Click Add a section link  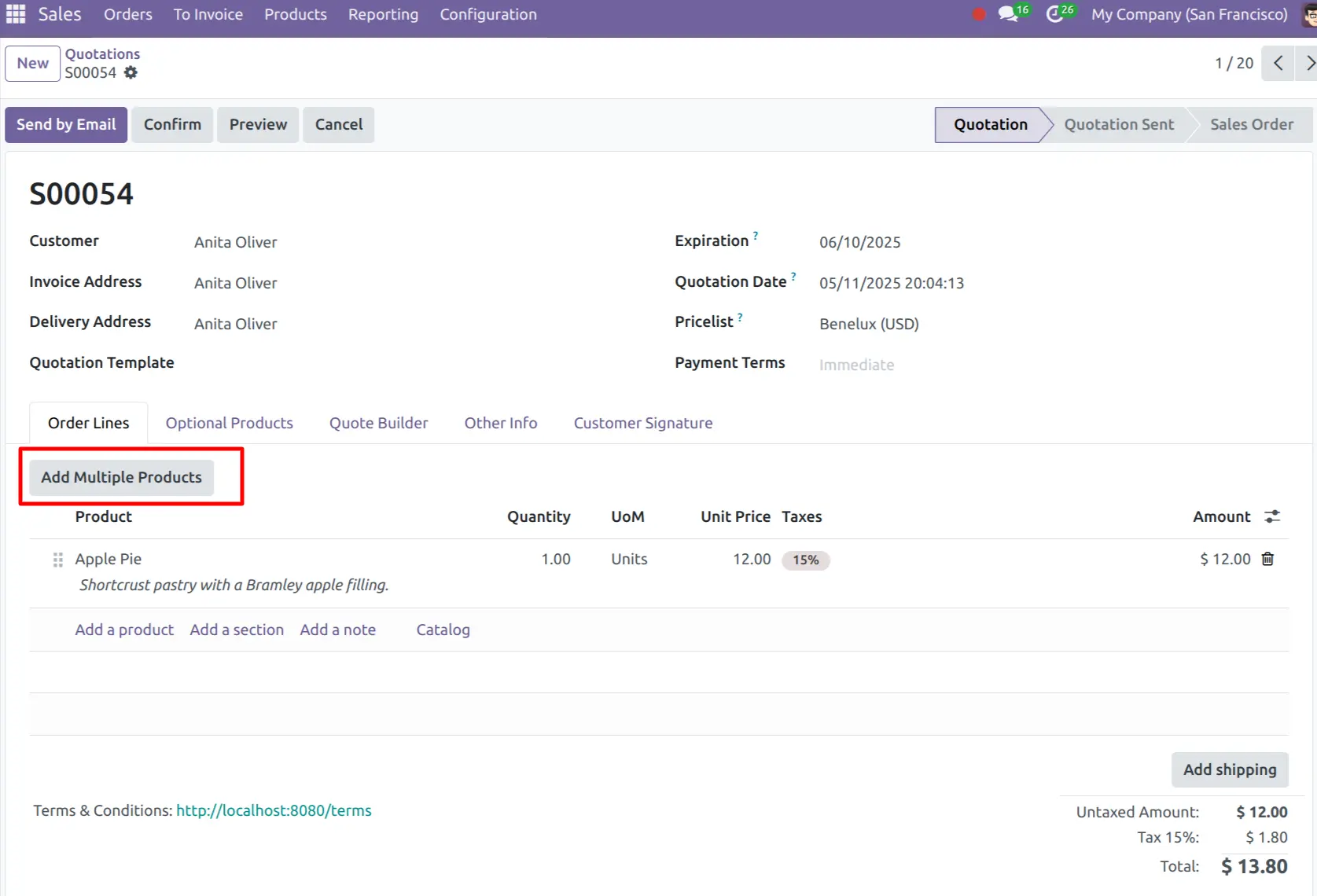tap(237, 630)
